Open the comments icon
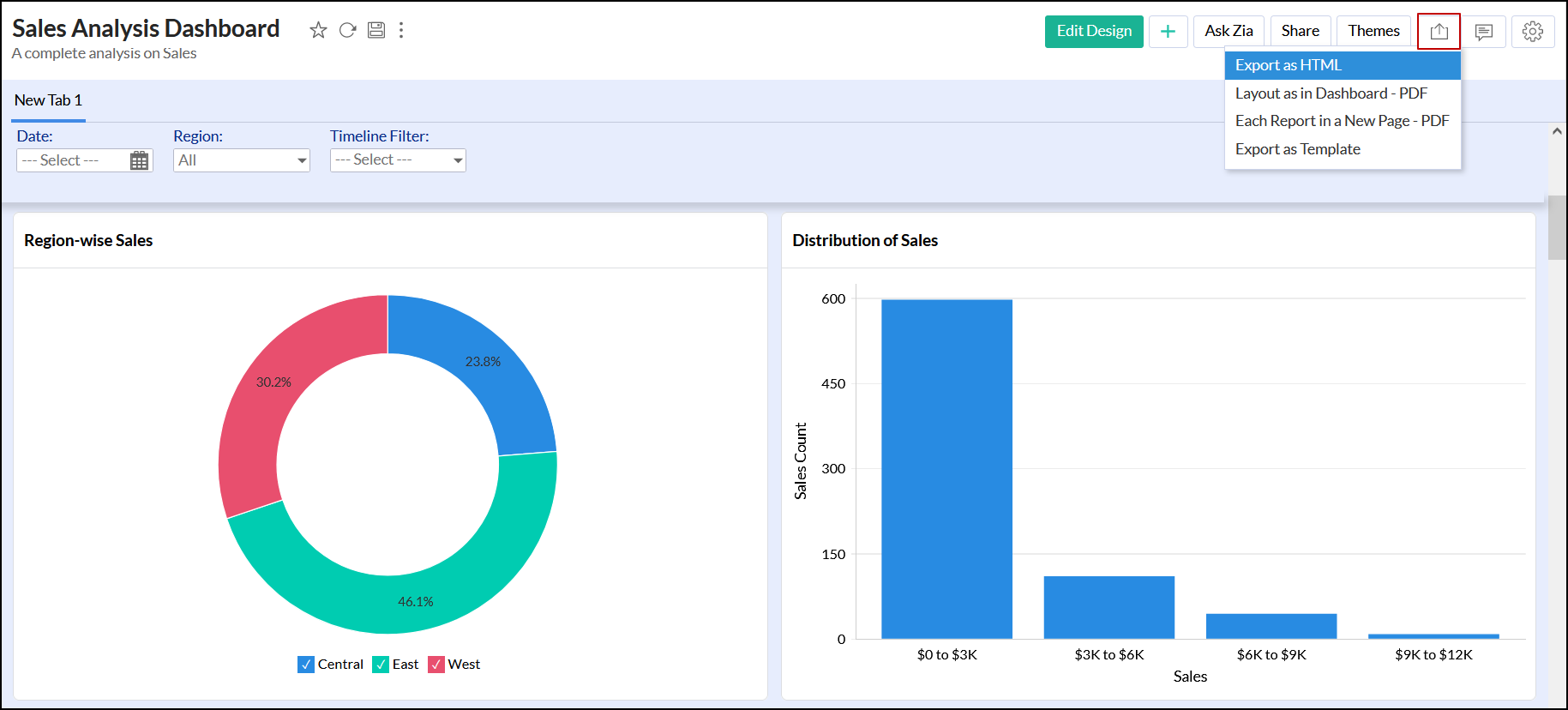This screenshot has width=1568, height=710. pos(1483,32)
